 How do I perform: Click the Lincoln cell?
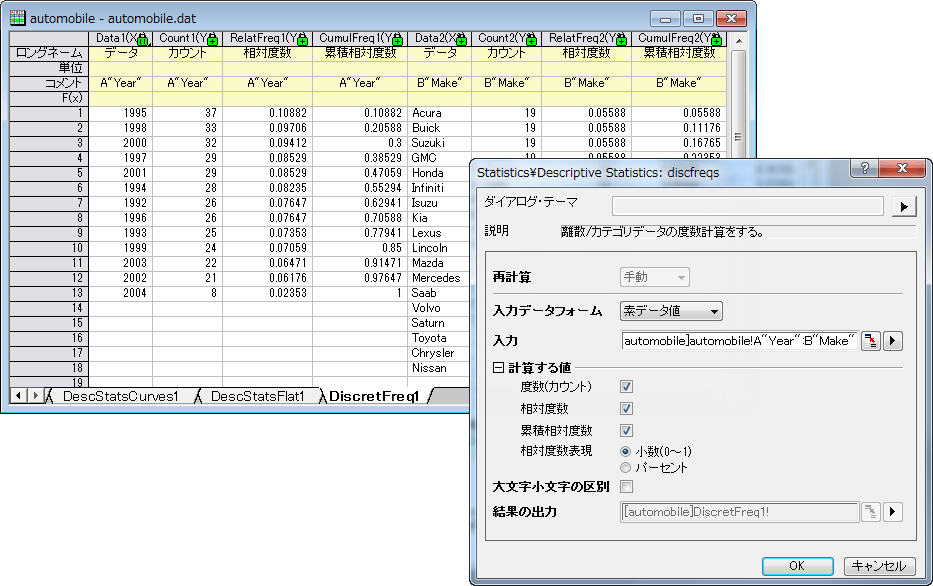439,248
